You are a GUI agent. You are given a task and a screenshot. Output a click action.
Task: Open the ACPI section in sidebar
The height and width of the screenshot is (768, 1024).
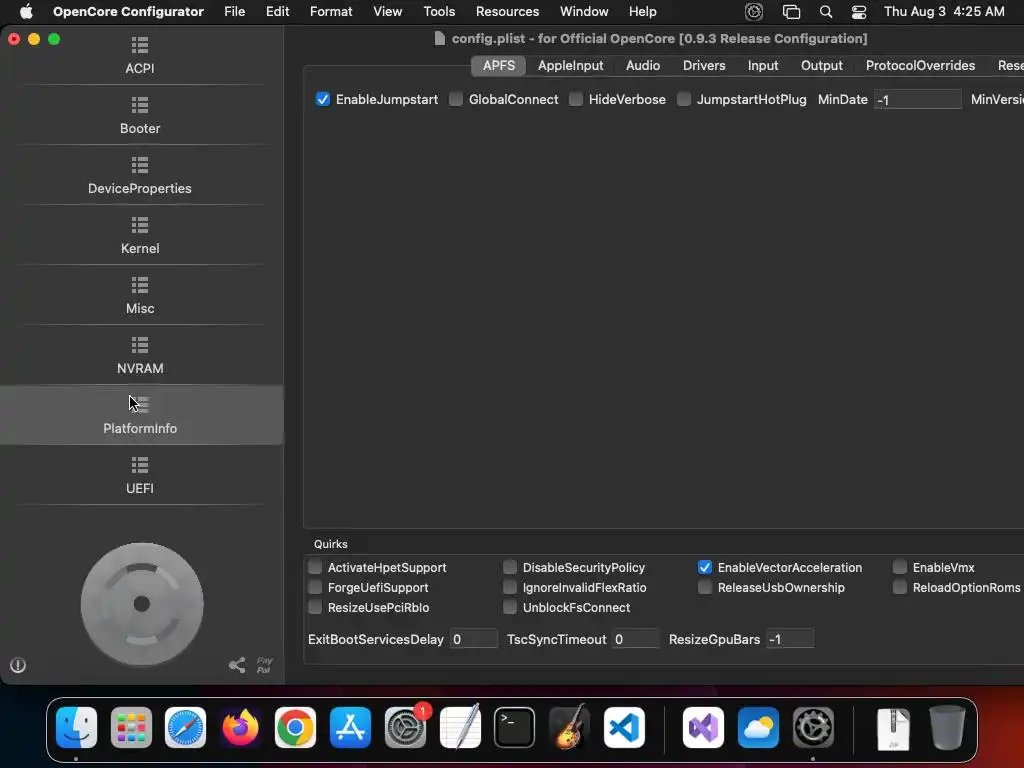(140, 56)
